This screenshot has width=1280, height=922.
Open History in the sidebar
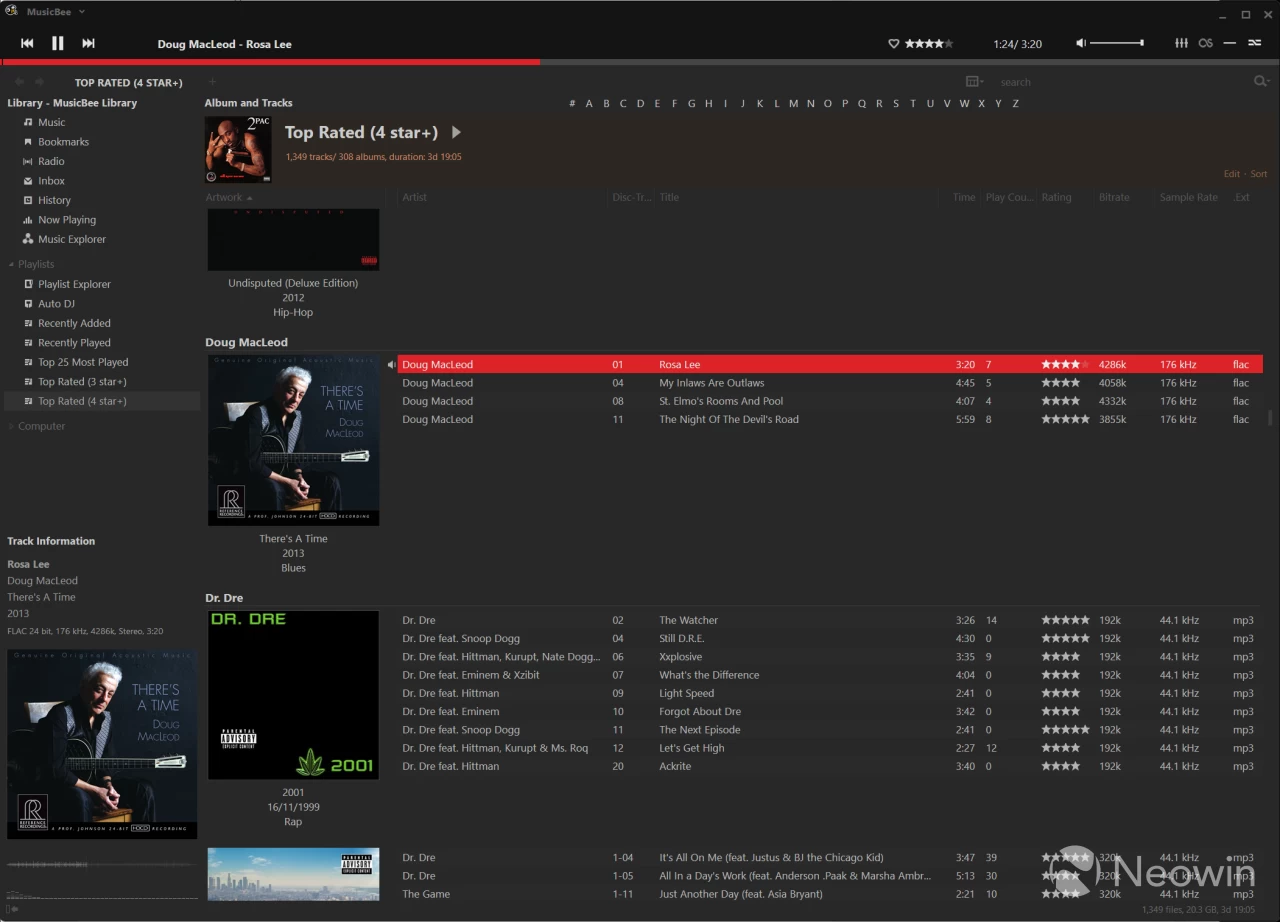tap(54, 200)
